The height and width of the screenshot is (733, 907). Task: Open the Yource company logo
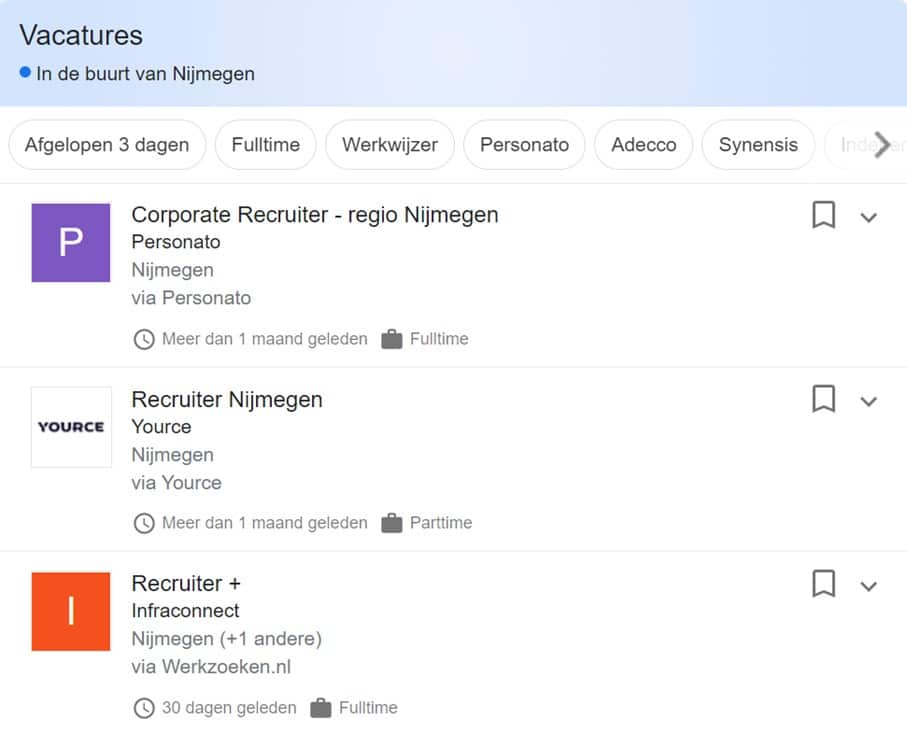71,427
